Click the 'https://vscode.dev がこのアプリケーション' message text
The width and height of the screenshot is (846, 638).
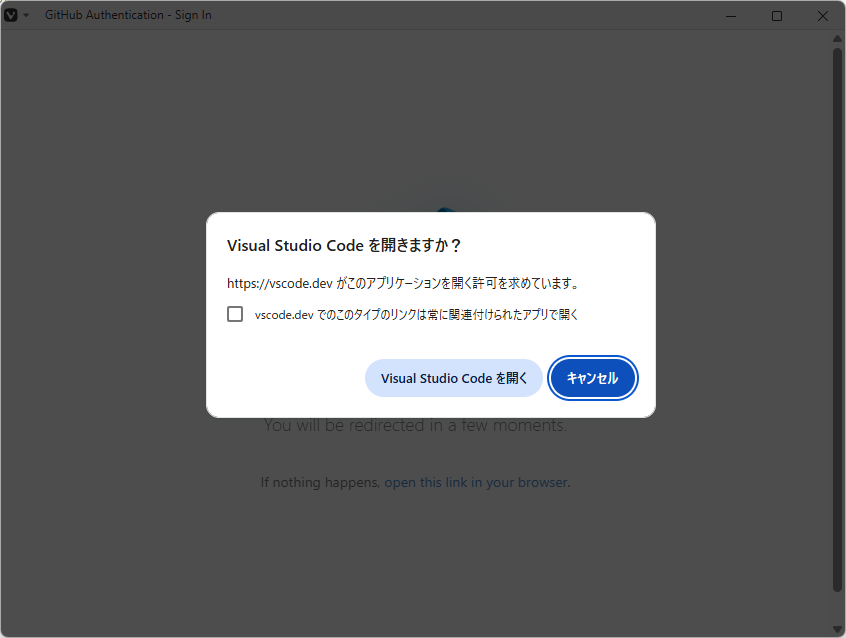(x=402, y=283)
